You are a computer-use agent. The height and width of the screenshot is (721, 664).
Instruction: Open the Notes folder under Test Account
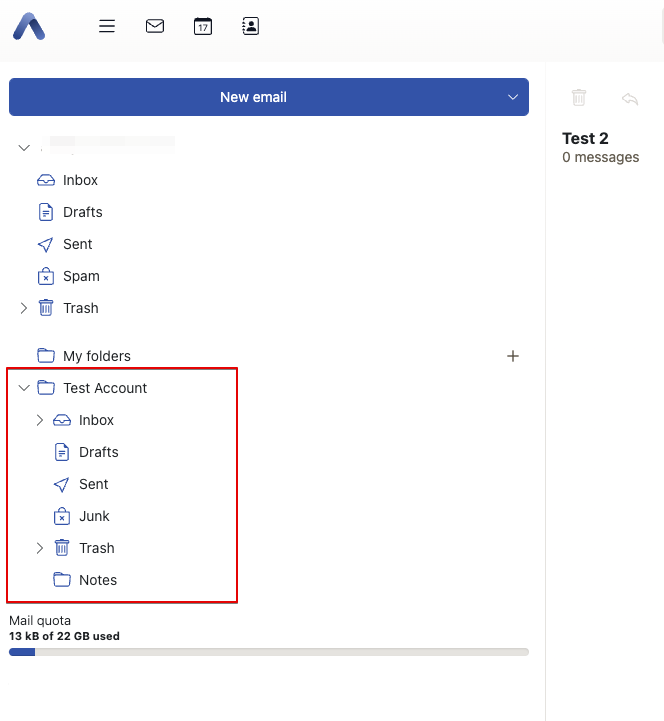click(97, 580)
